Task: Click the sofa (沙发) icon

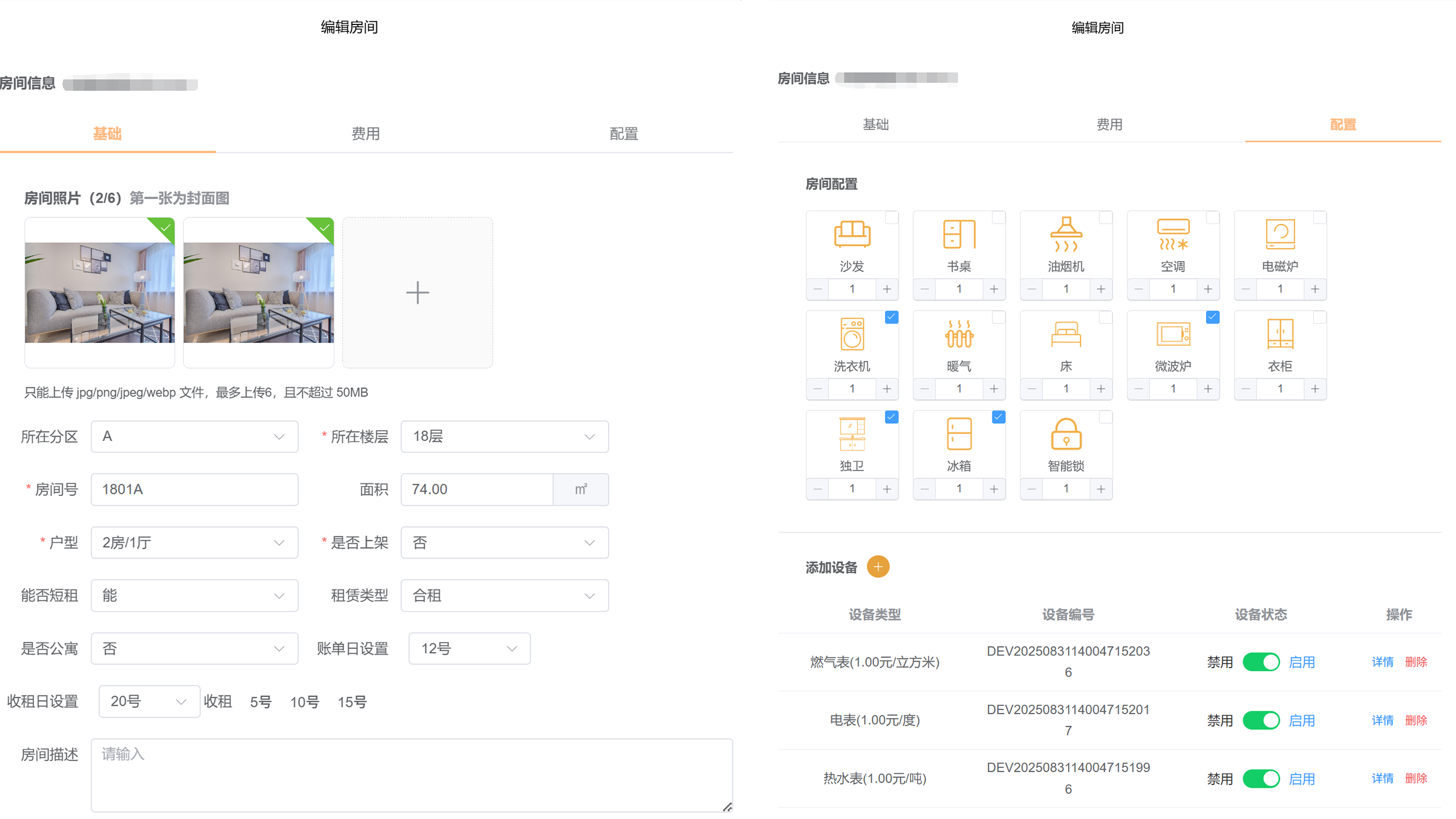Action: 851,234
